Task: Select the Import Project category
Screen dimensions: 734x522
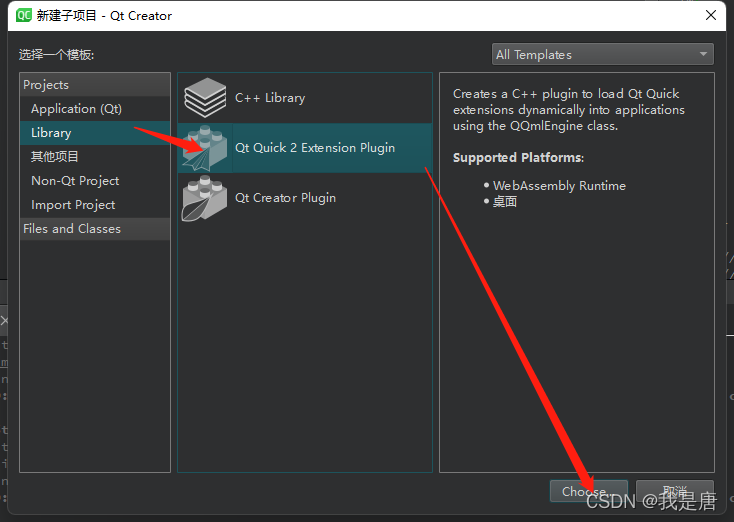Action: pyautogui.click(x=95, y=205)
